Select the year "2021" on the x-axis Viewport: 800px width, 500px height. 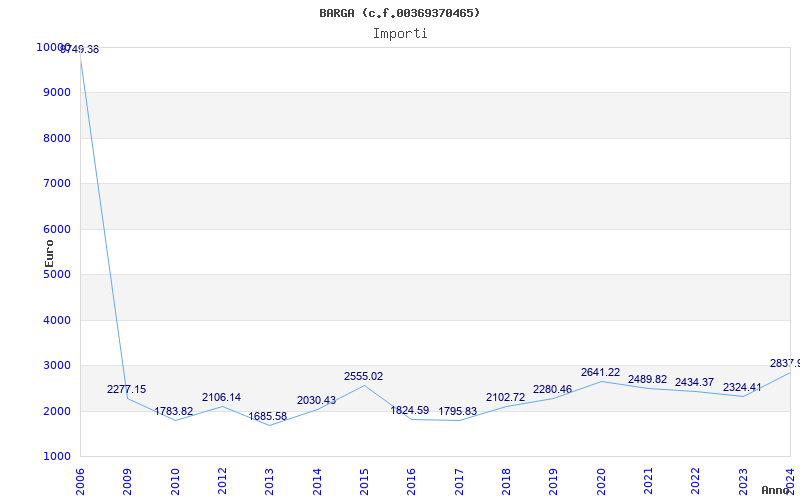(x=648, y=482)
